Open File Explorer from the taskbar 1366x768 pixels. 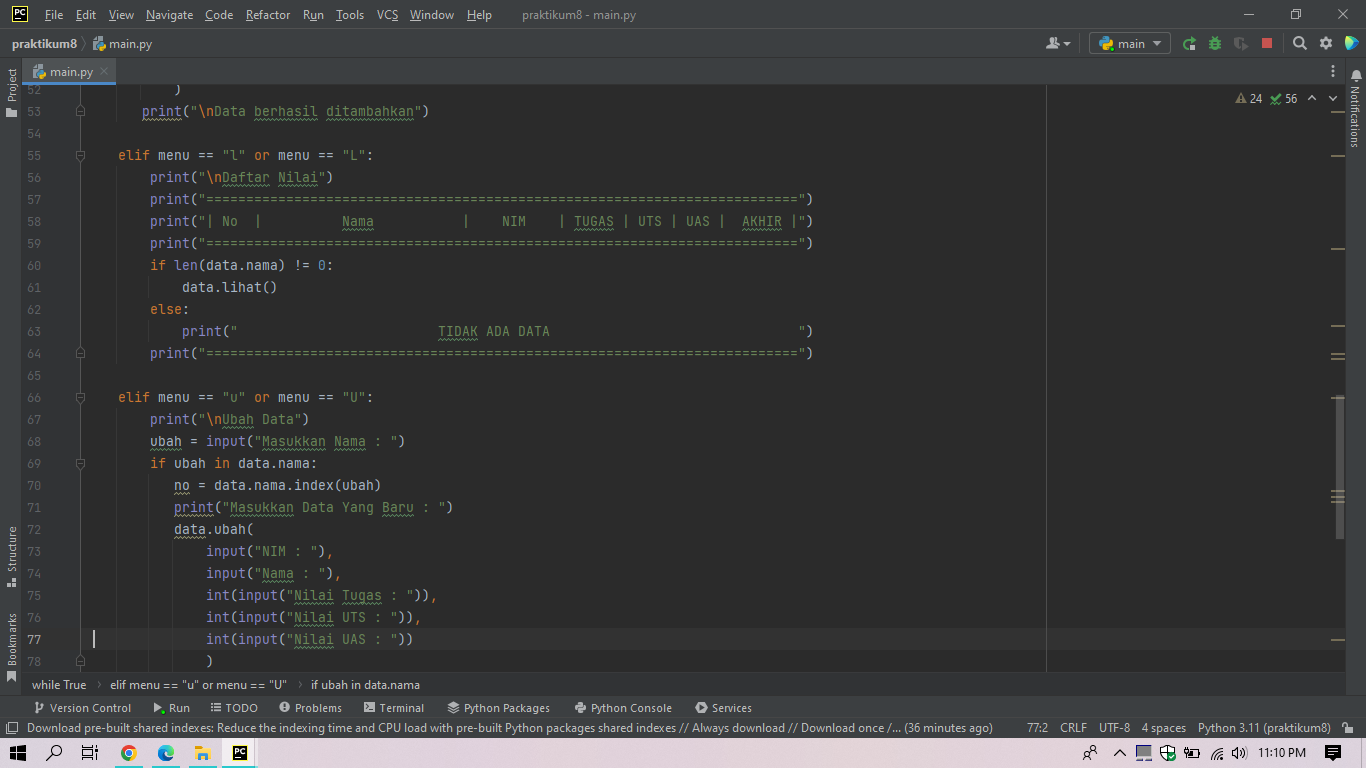click(x=202, y=753)
